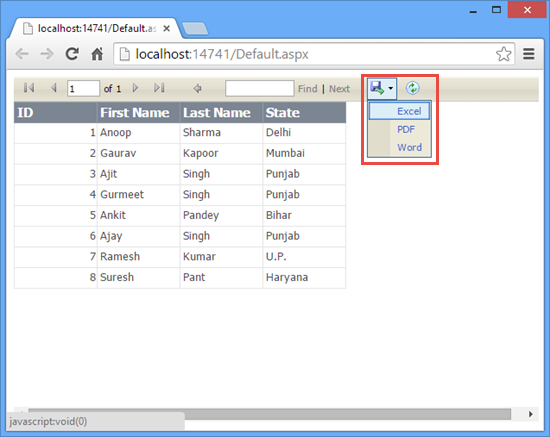
Task: Select the cell 'Gaurav'
Action: (138, 153)
